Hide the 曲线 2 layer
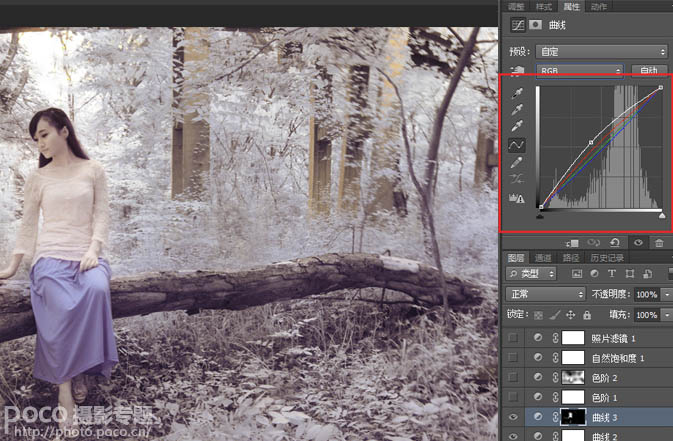Viewport: 673px width, 441px height. (513, 435)
